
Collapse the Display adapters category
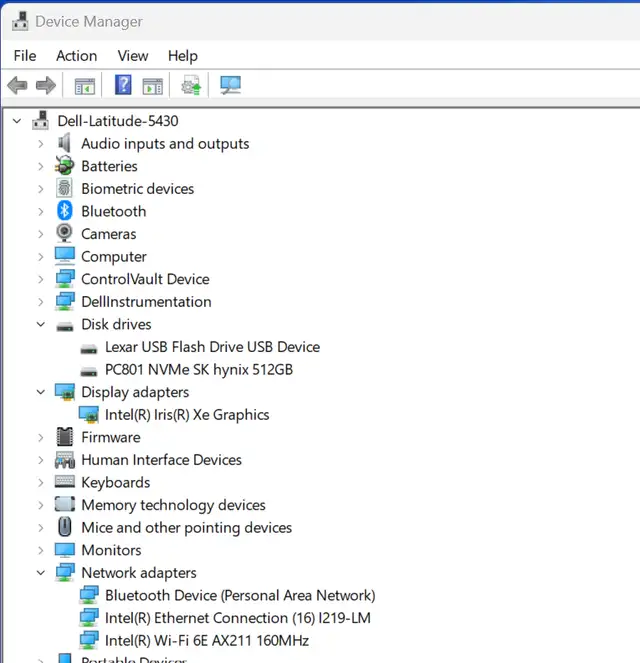pos(41,392)
